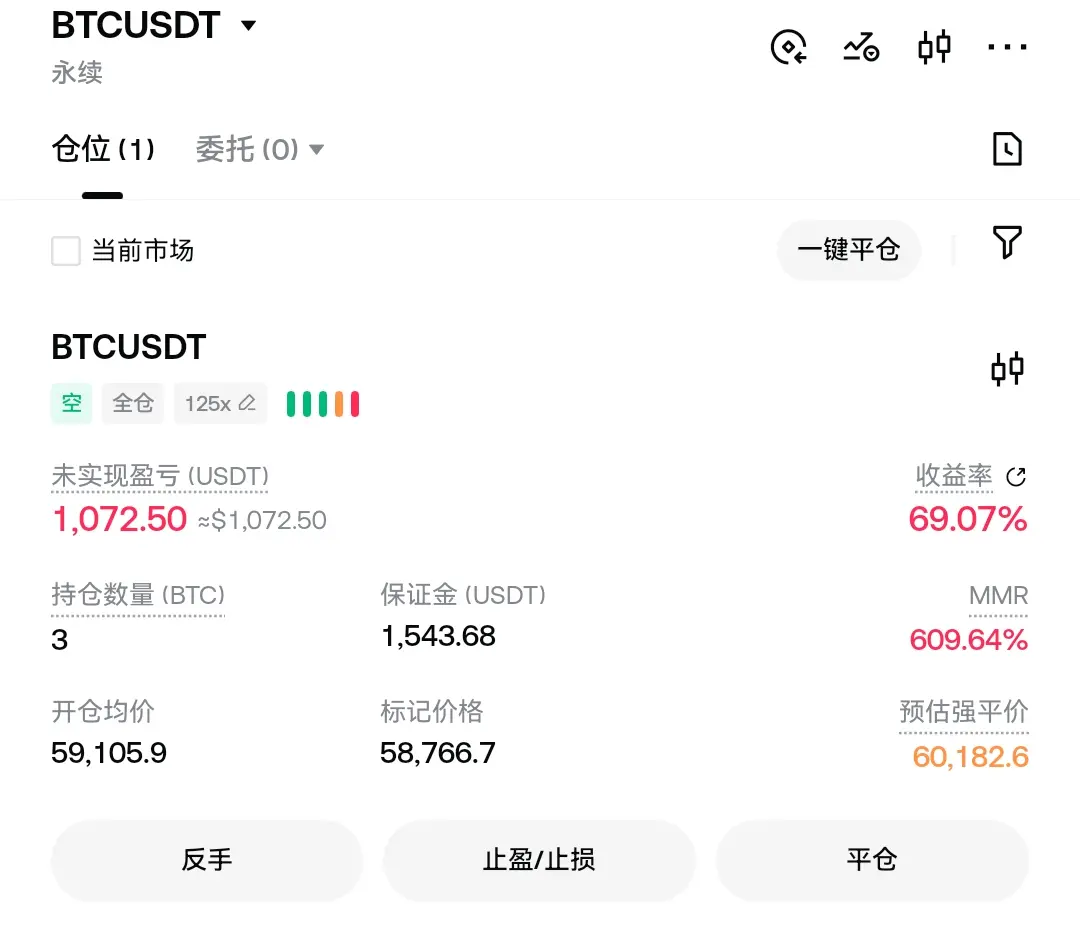Open the price alert chart icon
The height and width of the screenshot is (939, 1080).
(861, 47)
